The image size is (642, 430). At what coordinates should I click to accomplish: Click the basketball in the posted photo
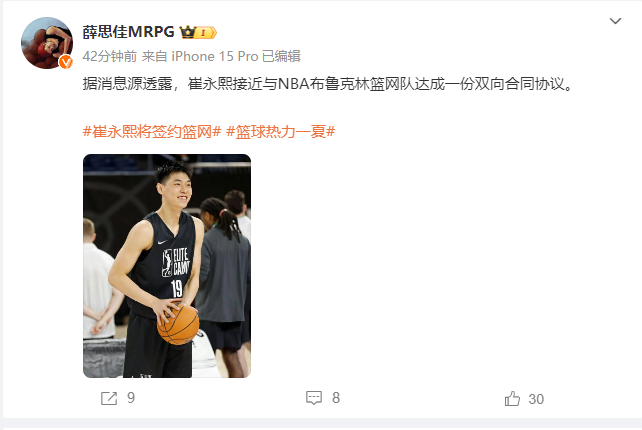click(x=179, y=324)
